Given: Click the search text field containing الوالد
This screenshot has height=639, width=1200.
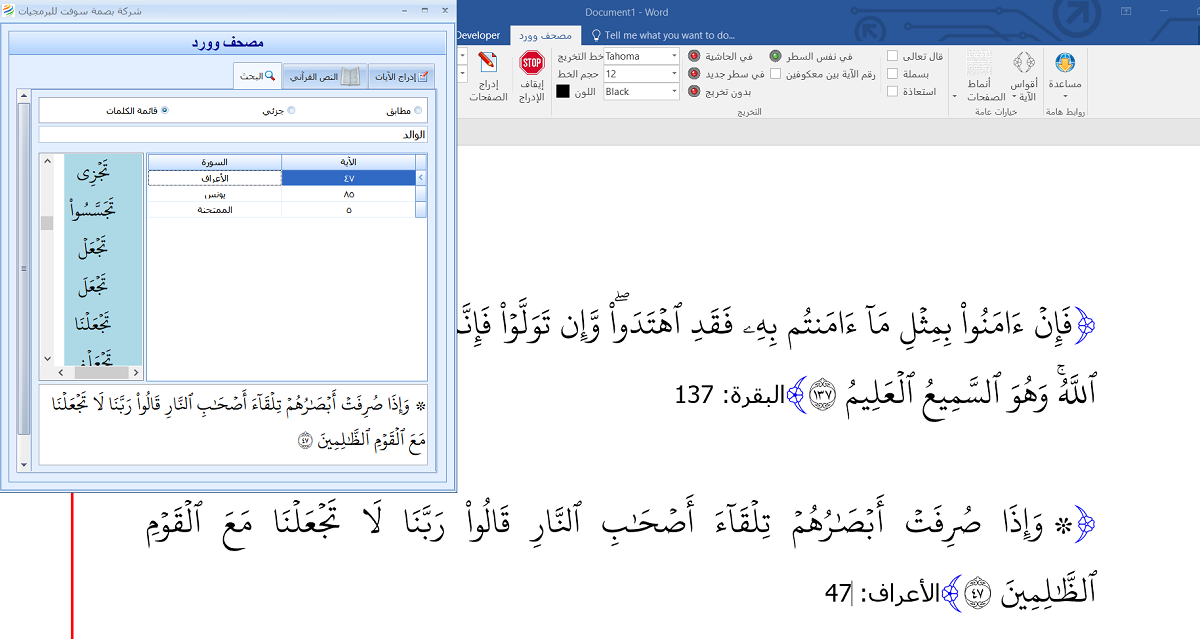Looking at the screenshot, I should (x=232, y=134).
